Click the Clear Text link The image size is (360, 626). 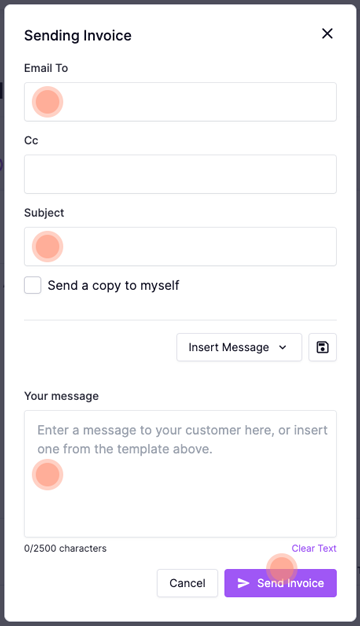coord(314,548)
